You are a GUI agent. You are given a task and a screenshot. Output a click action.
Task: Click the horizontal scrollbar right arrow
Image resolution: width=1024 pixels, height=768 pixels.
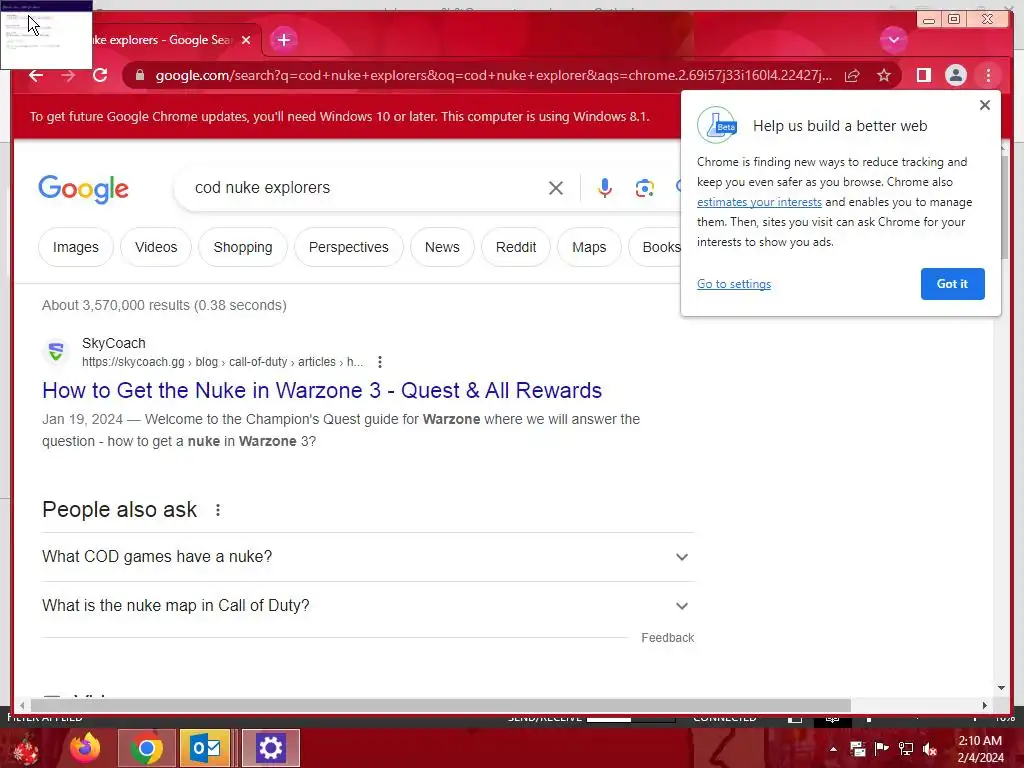985,705
